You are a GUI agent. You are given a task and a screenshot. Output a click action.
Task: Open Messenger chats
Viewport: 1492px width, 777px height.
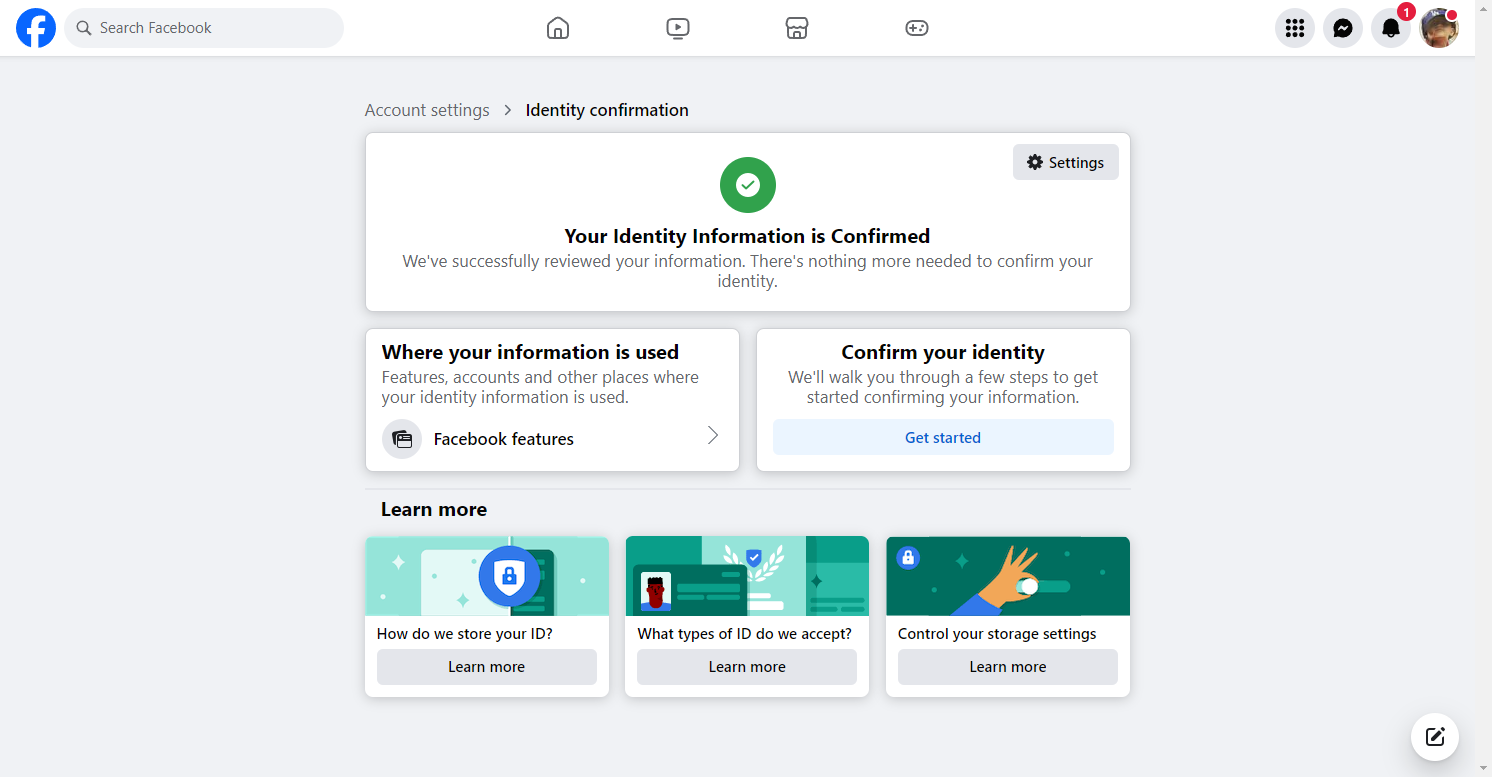point(1343,28)
